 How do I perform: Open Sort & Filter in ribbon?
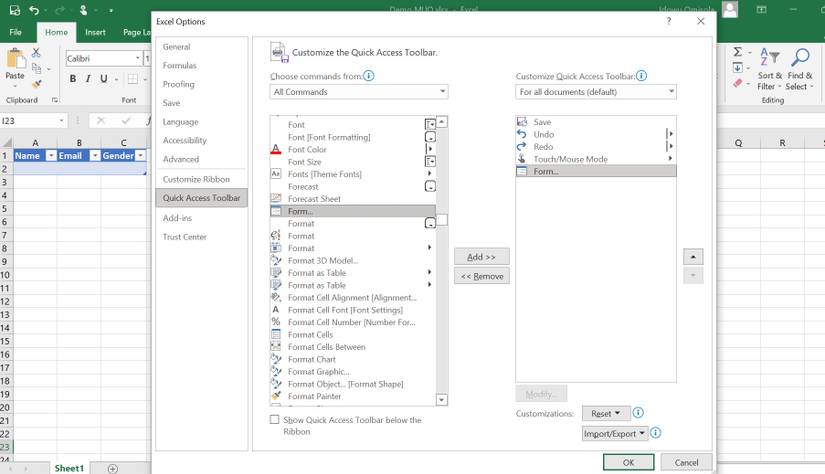770,69
